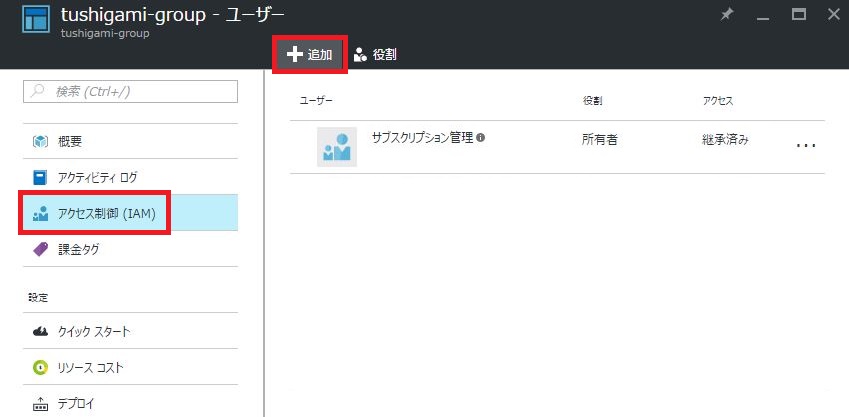Click the サブスクリプション管理 user avatar thumbnail
This screenshot has height=417, width=849.
337,147
